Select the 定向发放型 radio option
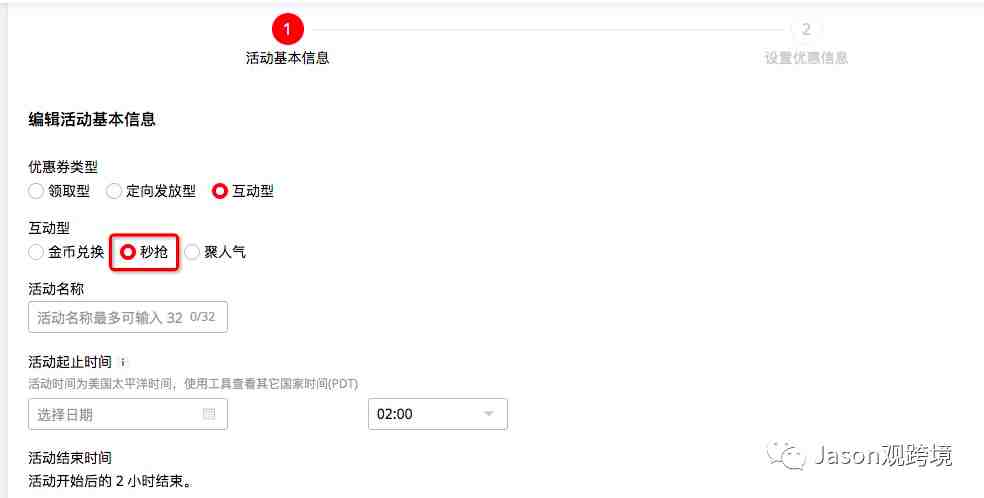 (114, 191)
